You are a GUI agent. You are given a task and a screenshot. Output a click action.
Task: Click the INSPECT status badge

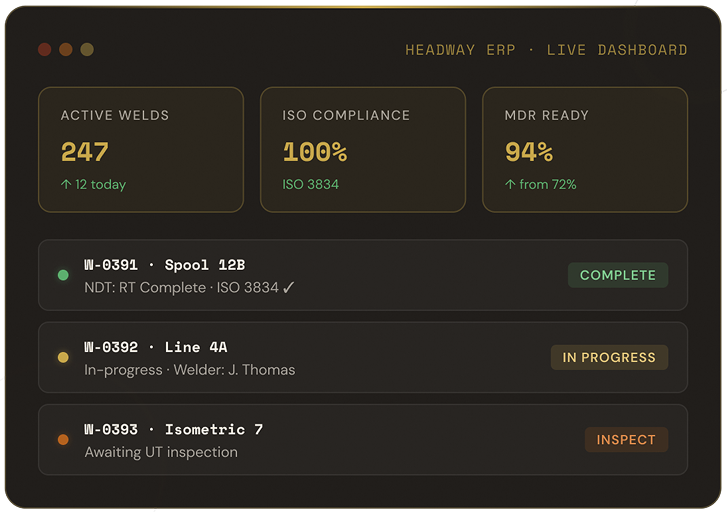point(626,439)
